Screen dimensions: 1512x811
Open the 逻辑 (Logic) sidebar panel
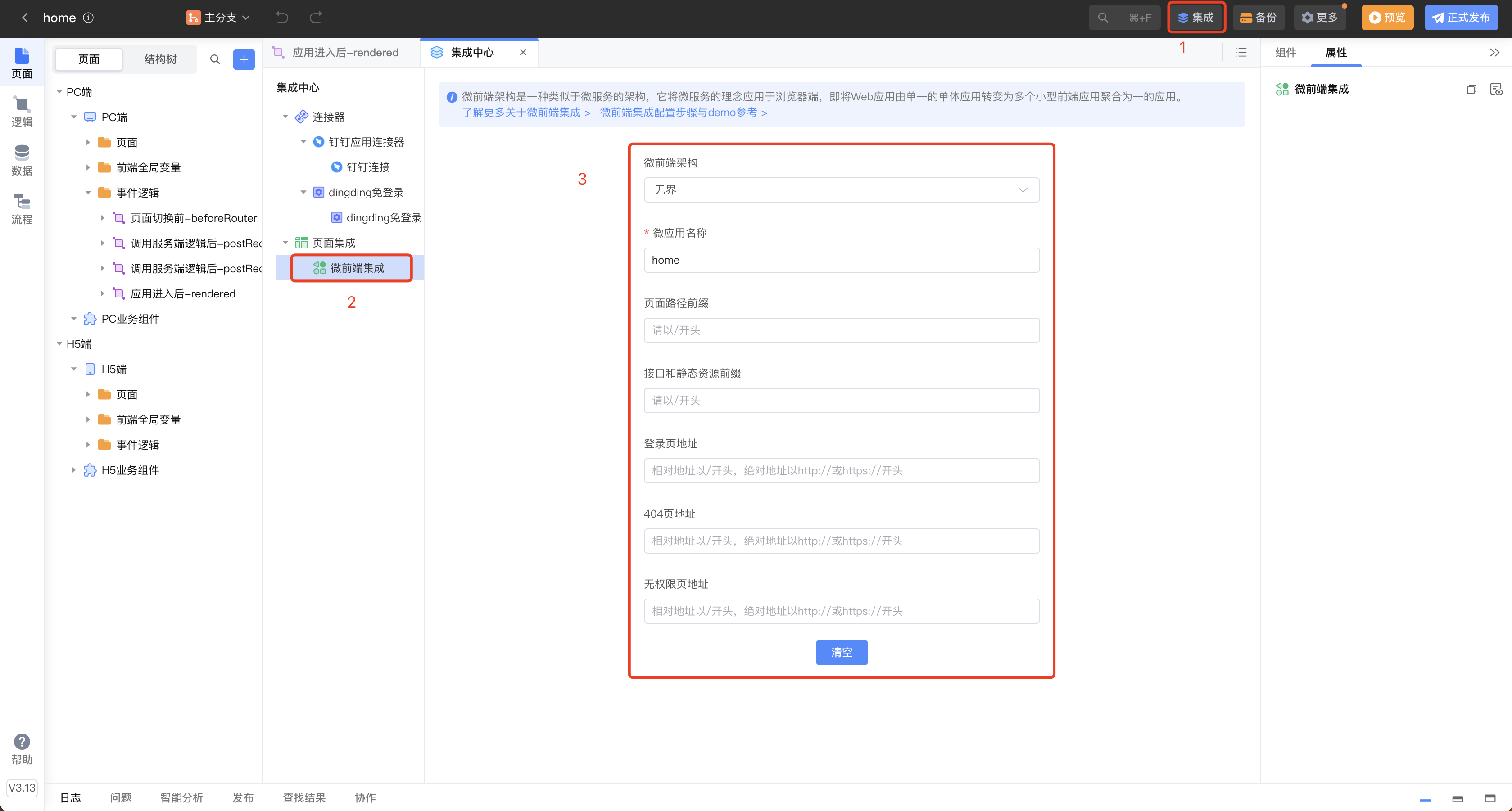coord(22,112)
